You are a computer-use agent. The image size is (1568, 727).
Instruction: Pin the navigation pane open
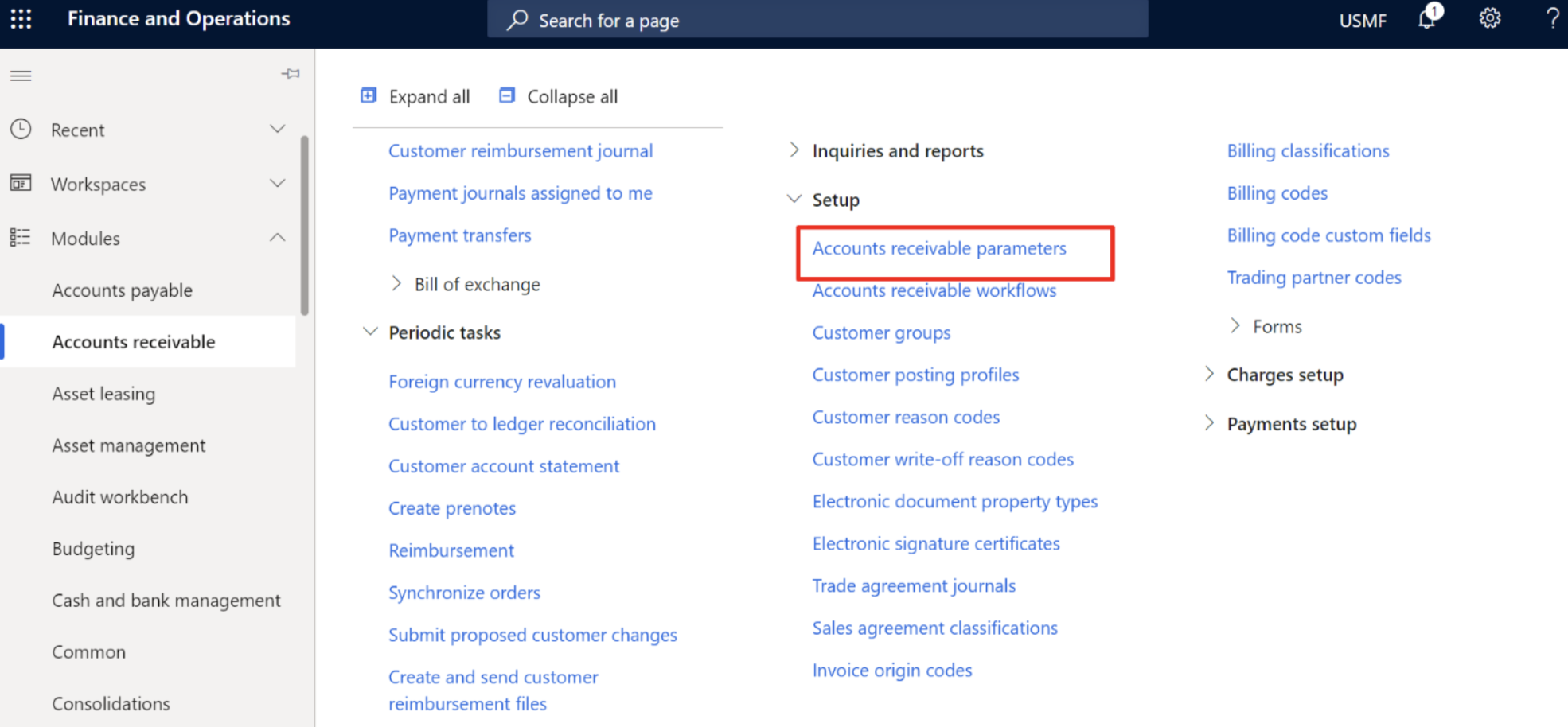coord(291,73)
